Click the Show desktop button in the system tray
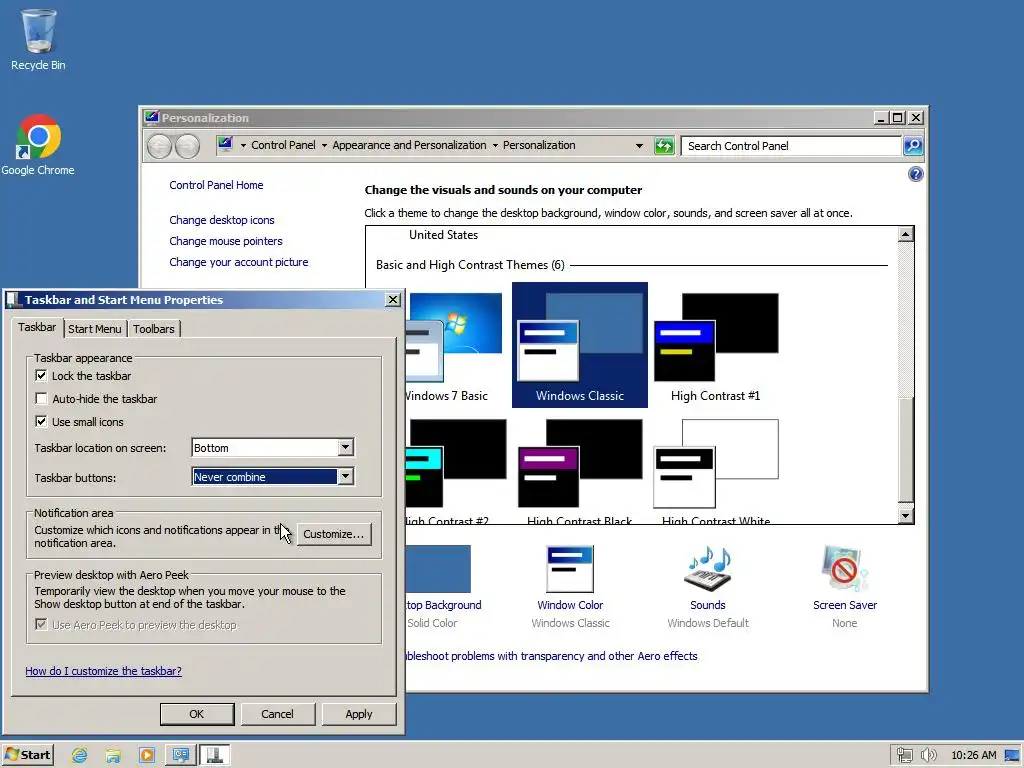 click(x=1013, y=755)
